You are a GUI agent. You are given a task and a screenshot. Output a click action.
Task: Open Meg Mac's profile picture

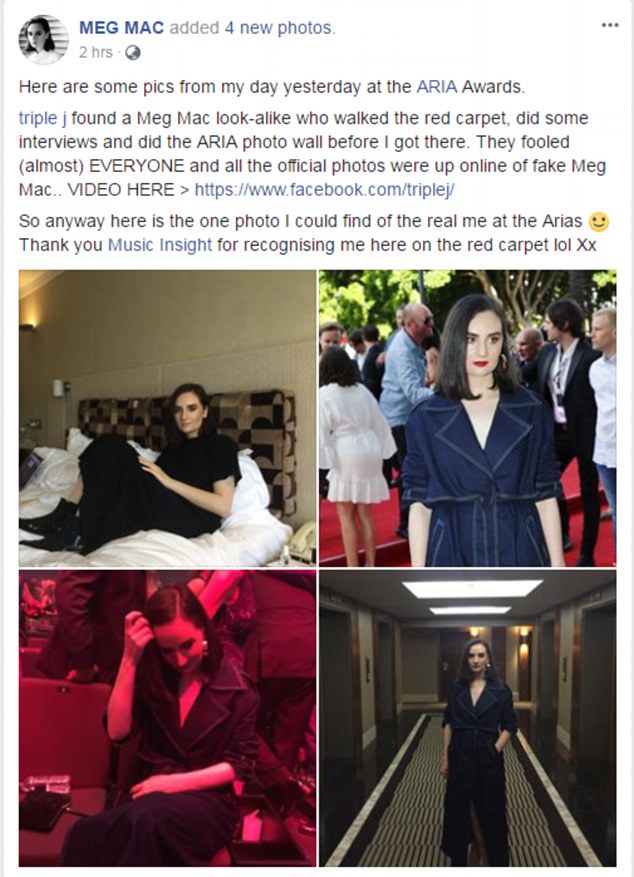pyautogui.click(x=44, y=40)
